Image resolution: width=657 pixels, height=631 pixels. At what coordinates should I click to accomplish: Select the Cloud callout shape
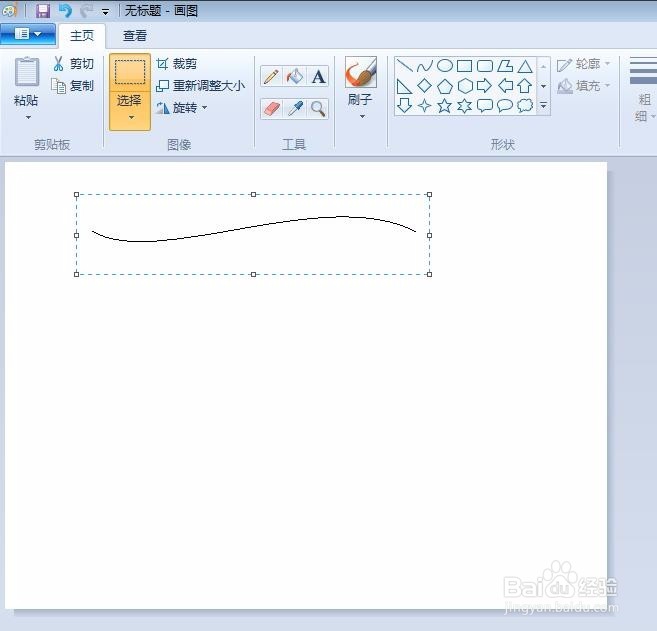click(x=525, y=105)
